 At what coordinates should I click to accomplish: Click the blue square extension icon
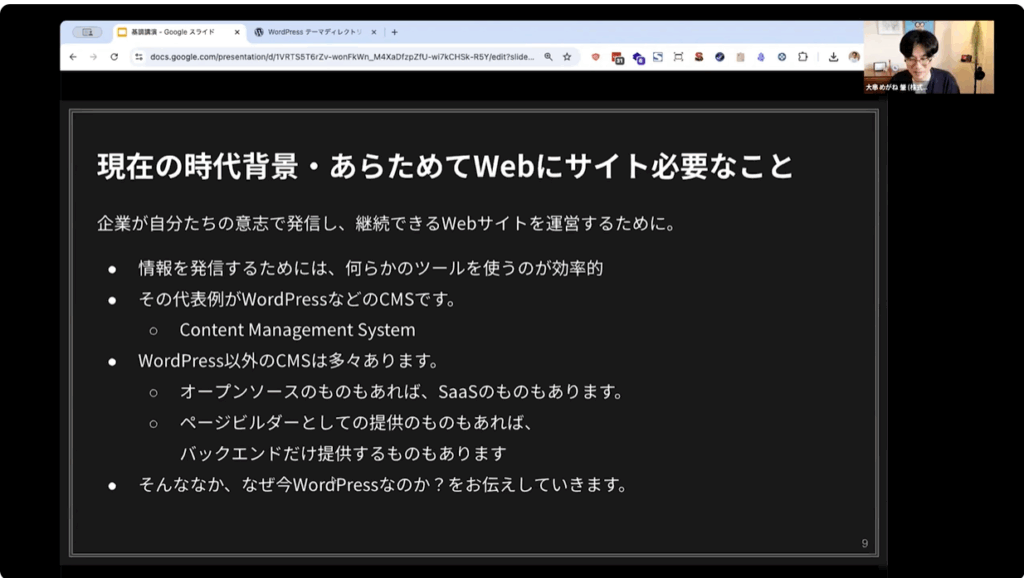(658, 57)
